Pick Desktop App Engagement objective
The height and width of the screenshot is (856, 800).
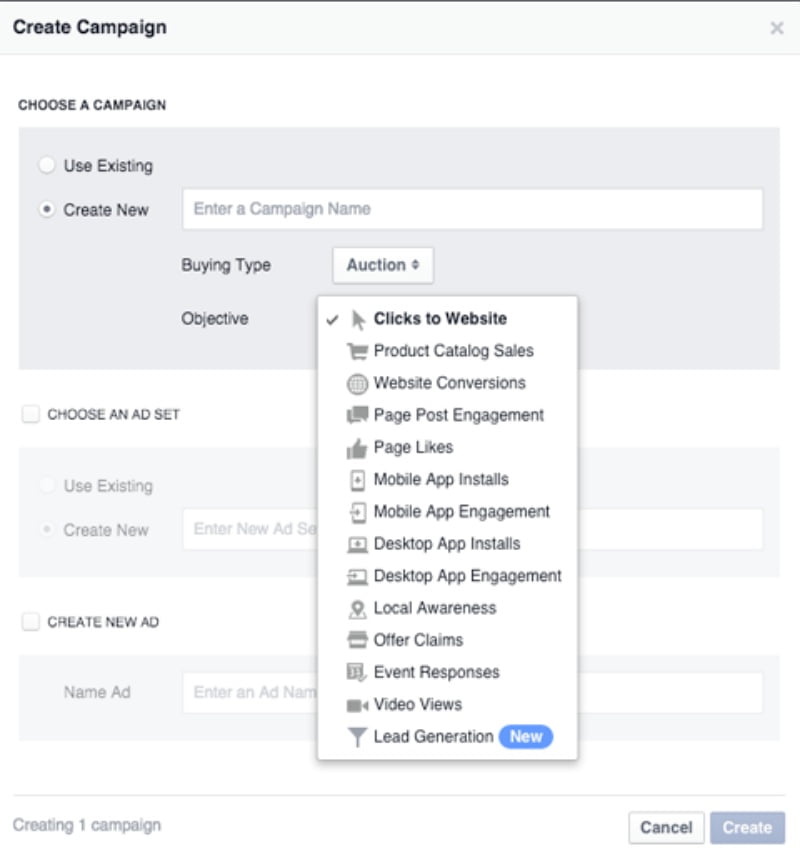[x=467, y=576]
